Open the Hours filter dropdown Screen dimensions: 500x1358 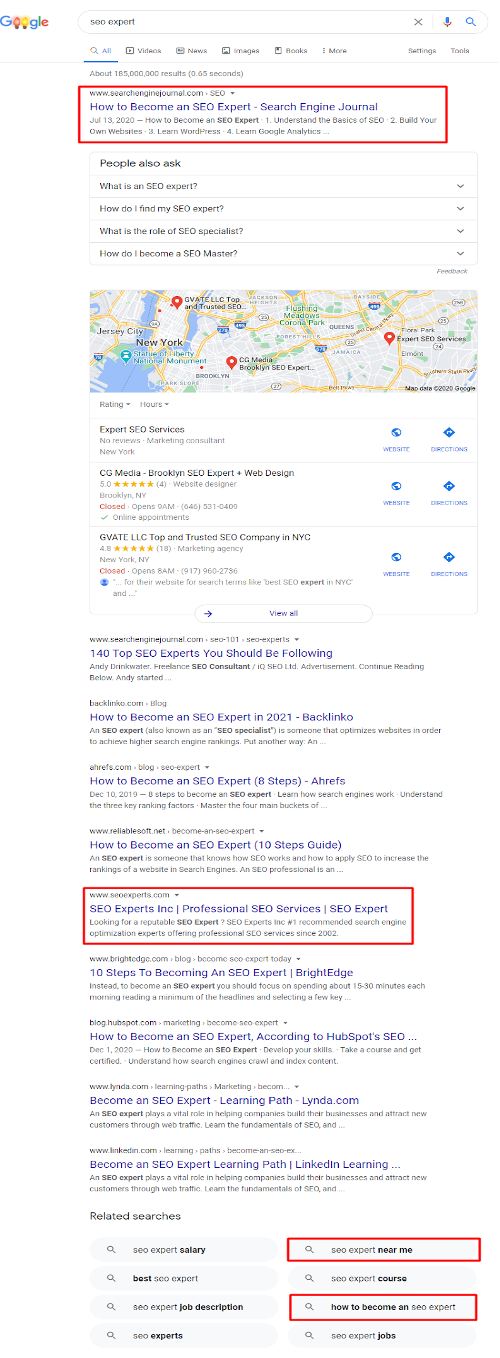154,404
